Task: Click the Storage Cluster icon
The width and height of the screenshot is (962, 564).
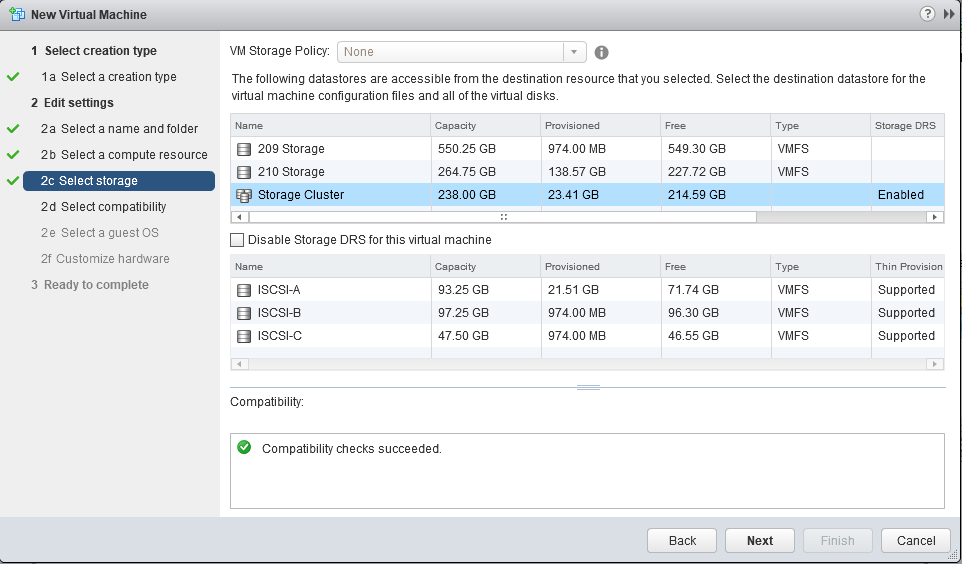Action: pos(244,195)
